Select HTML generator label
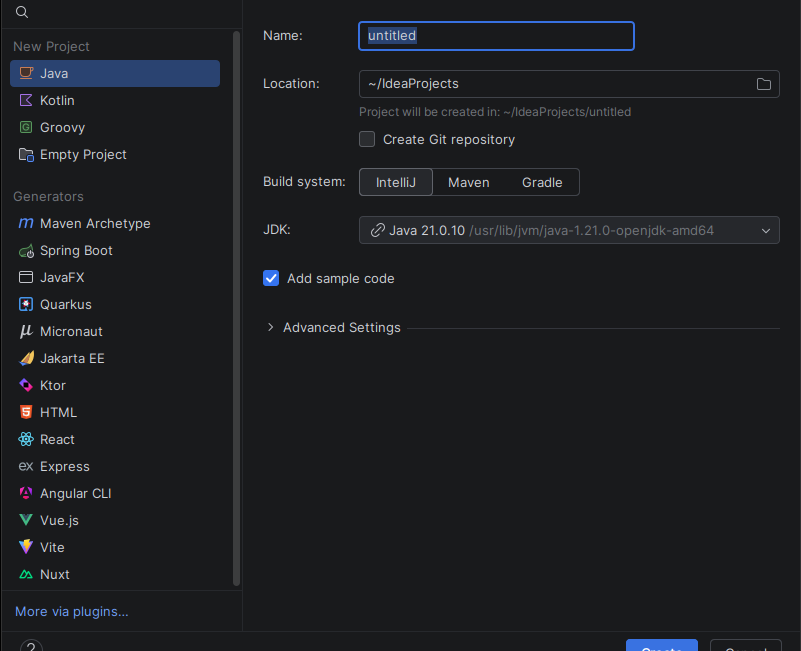 pyautogui.click(x=58, y=412)
